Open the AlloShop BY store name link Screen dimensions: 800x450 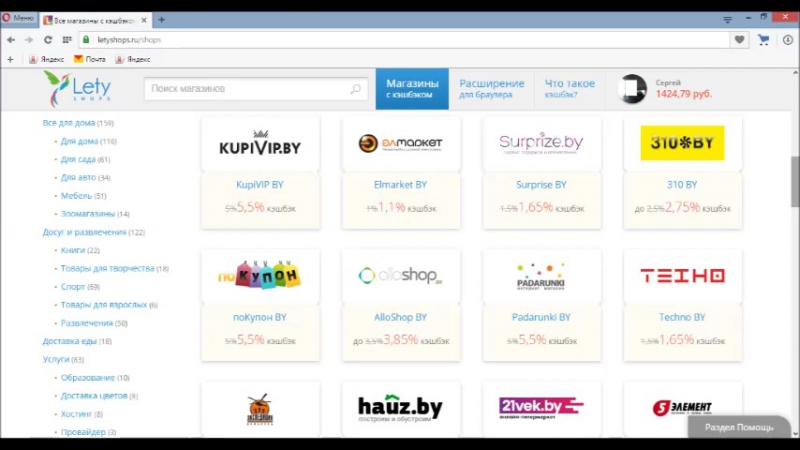pos(401,317)
